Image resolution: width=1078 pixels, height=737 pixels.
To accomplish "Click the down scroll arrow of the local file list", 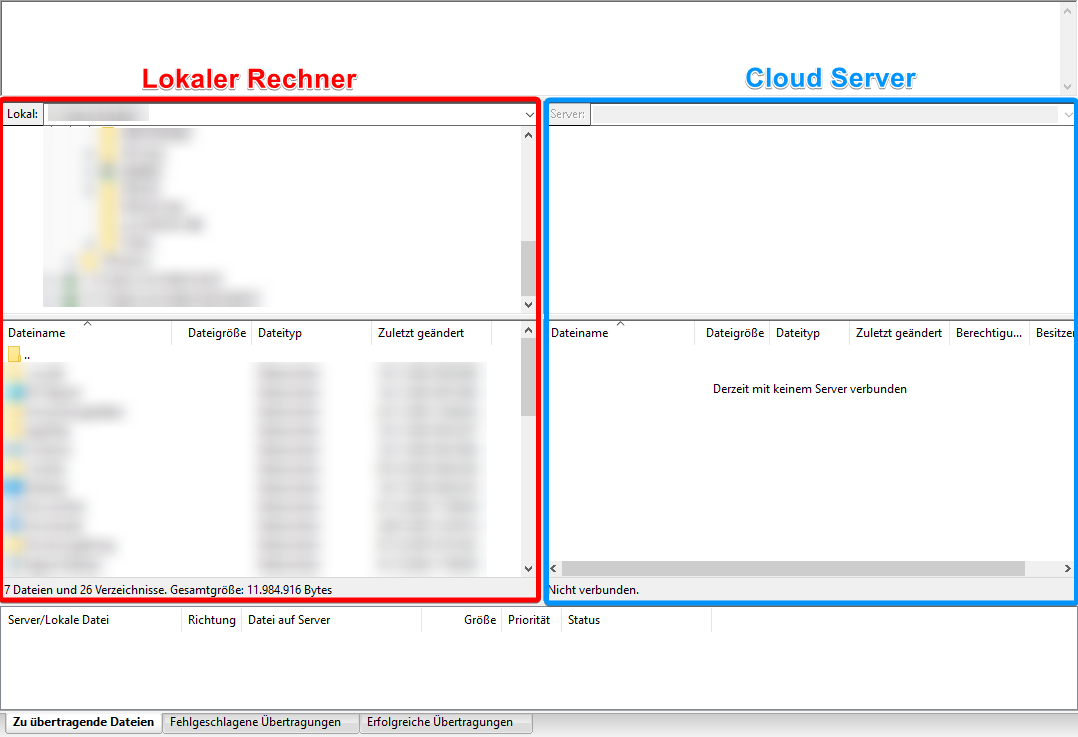I will pyautogui.click(x=527, y=567).
